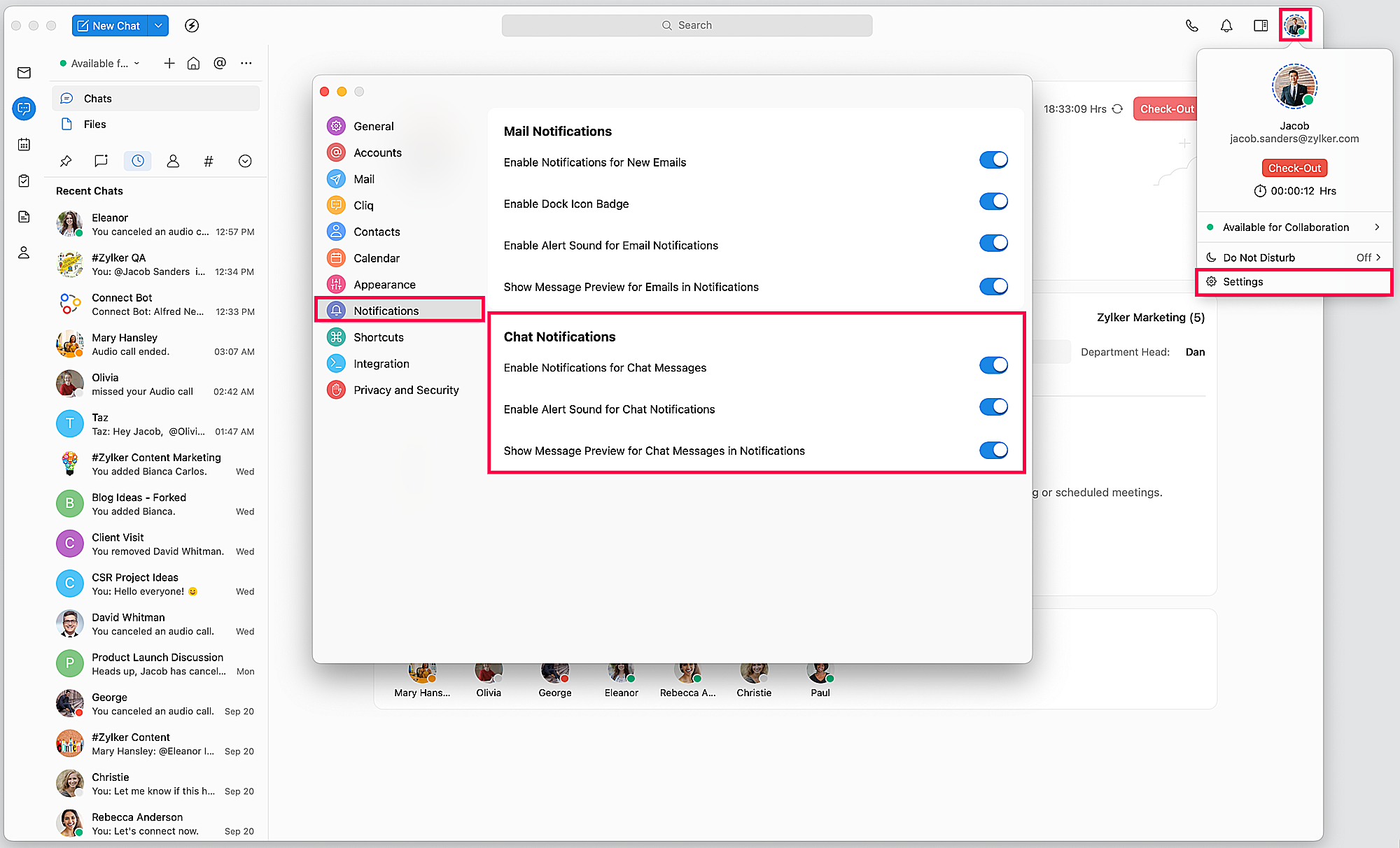The image size is (1400, 848).
Task: Turn off alert sound for chat notifications
Action: [993, 407]
